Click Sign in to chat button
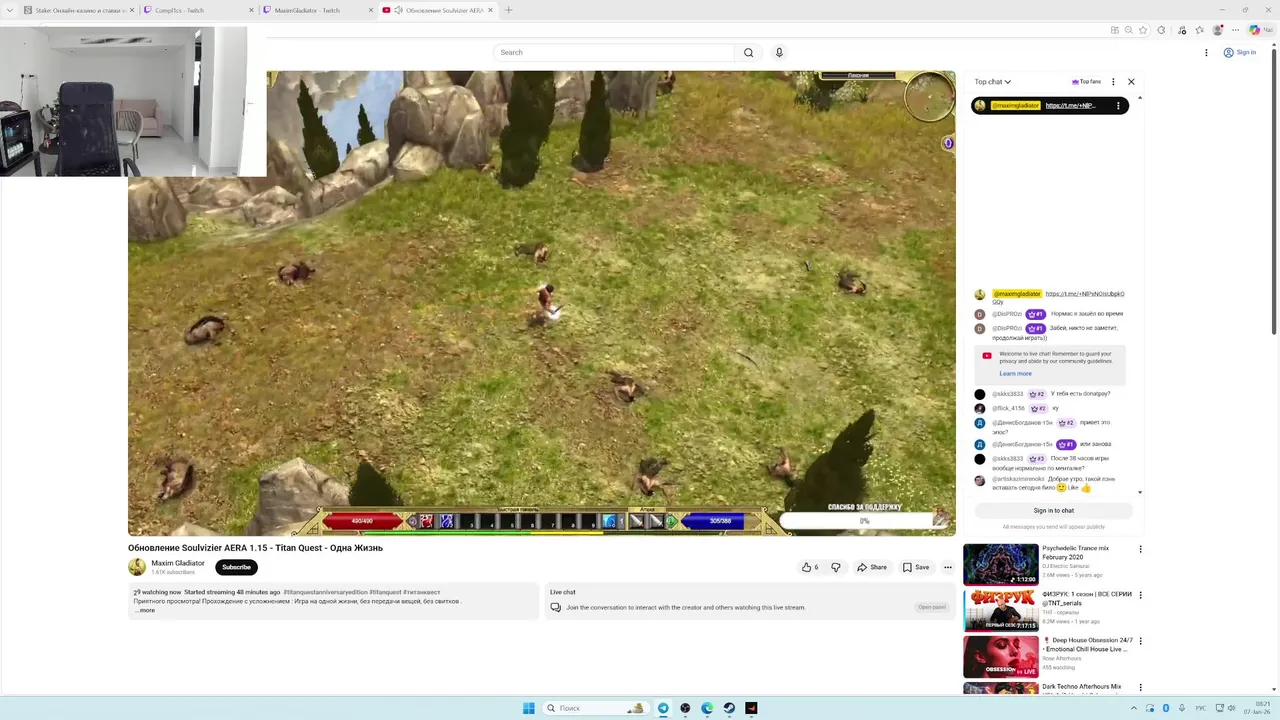 point(1053,510)
